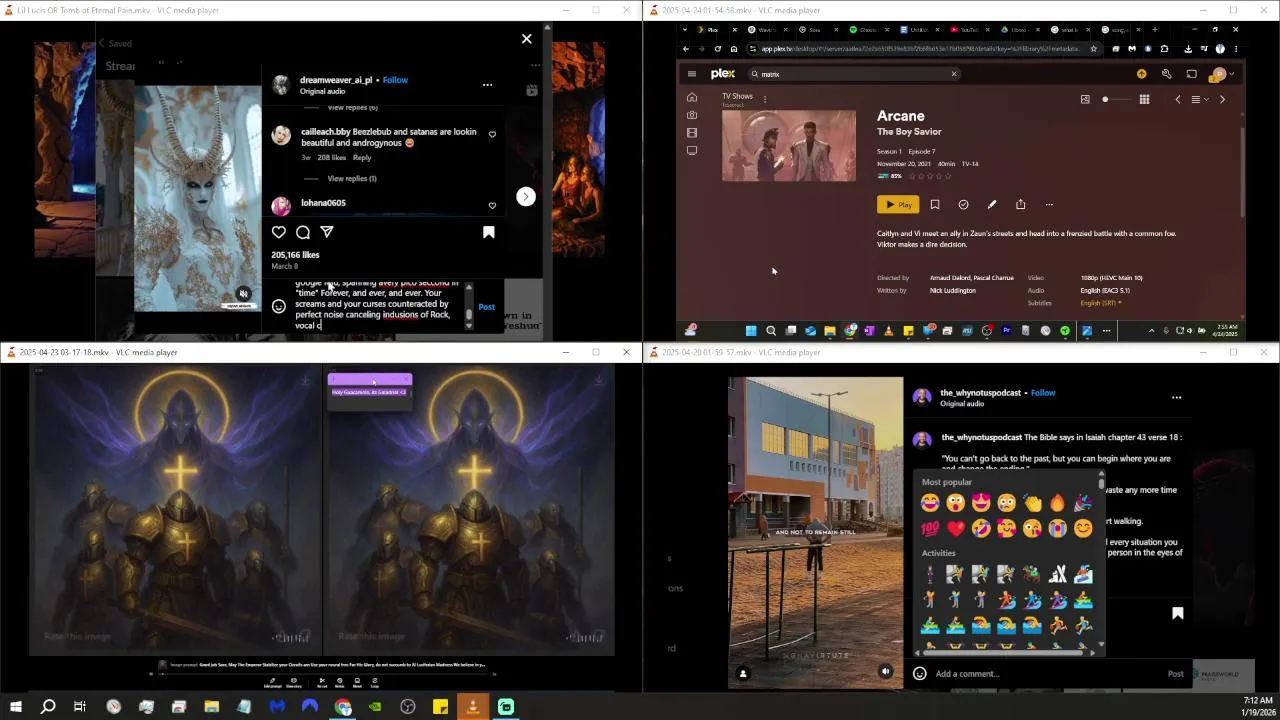Click Follow next to dreamweaver_ai_pl
Image resolution: width=1280 pixels, height=720 pixels.
click(x=395, y=80)
